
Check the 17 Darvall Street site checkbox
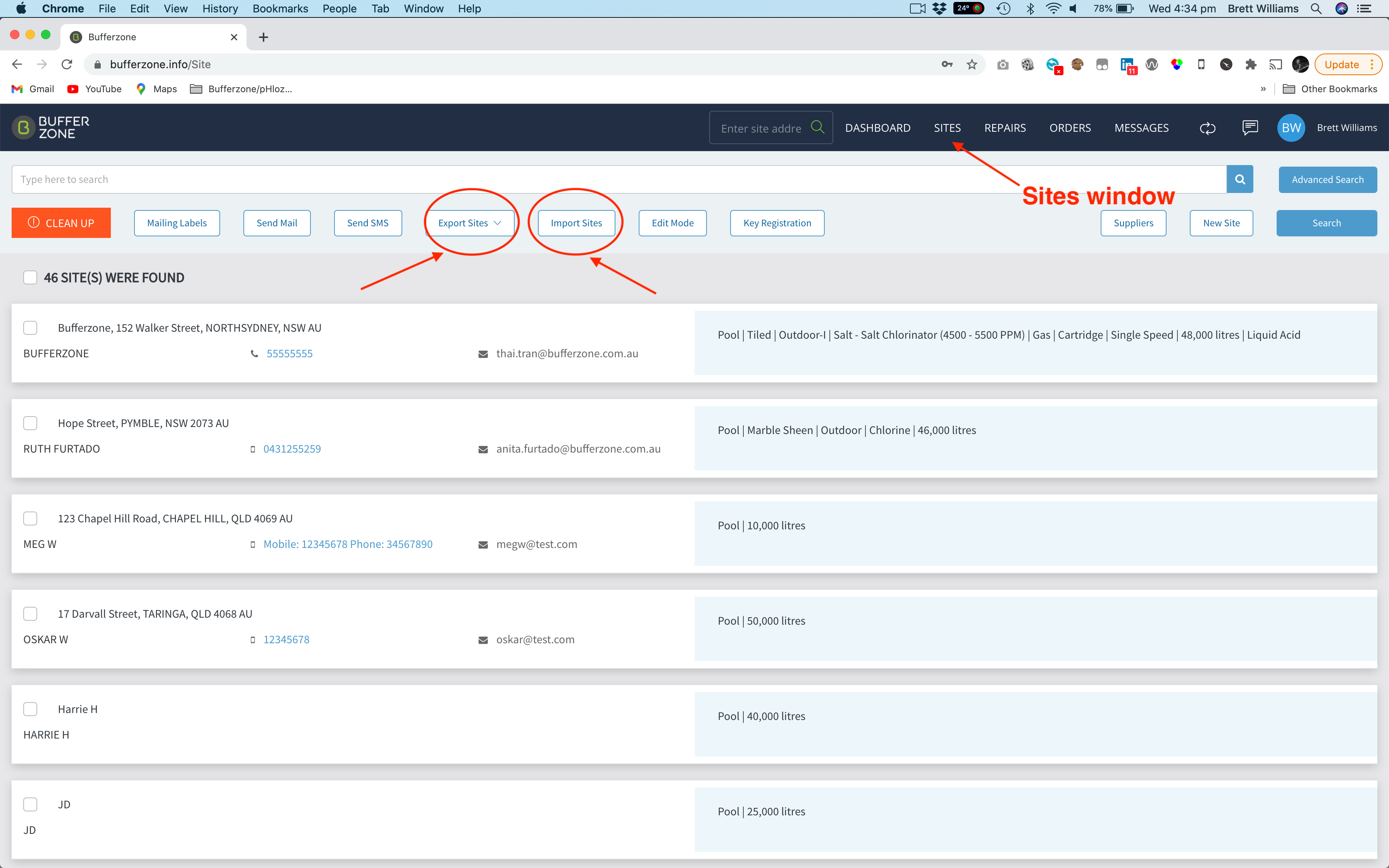tap(30, 614)
